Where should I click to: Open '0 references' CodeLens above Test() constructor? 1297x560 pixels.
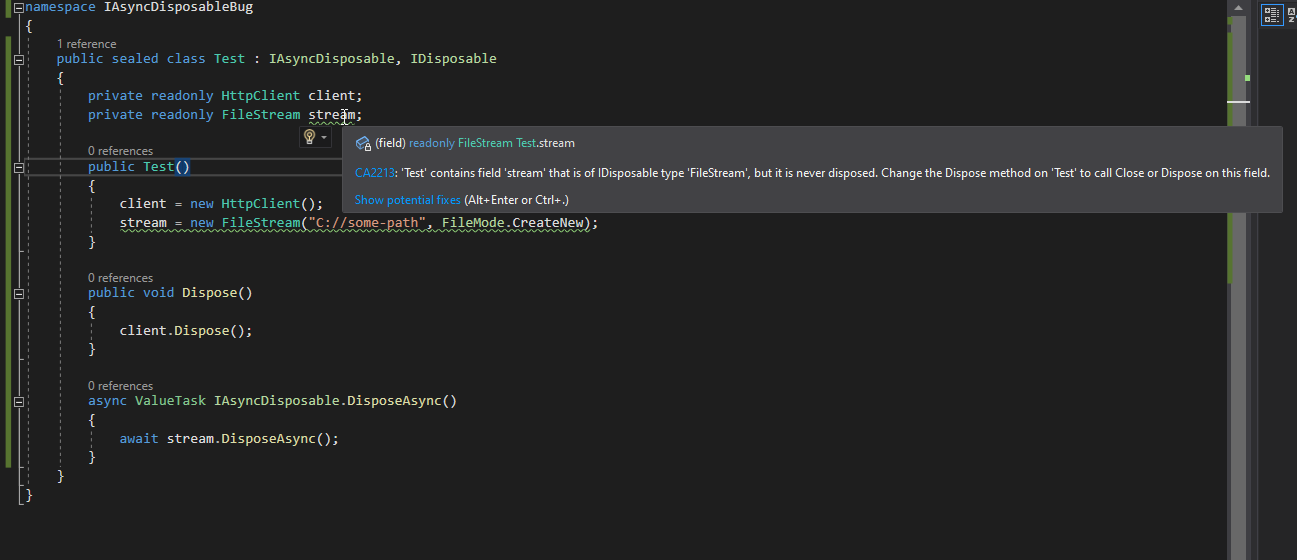pos(120,152)
